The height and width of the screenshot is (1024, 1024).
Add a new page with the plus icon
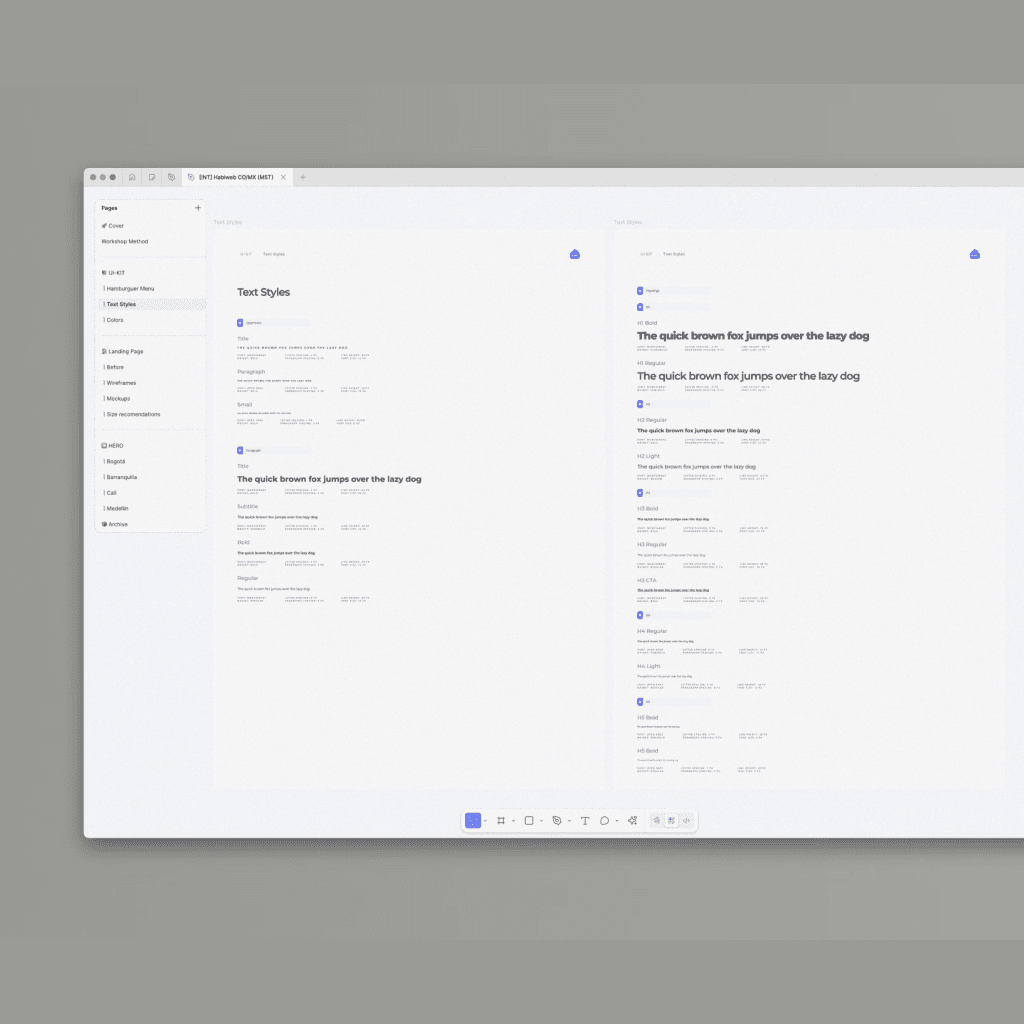[x=198, y=208]
